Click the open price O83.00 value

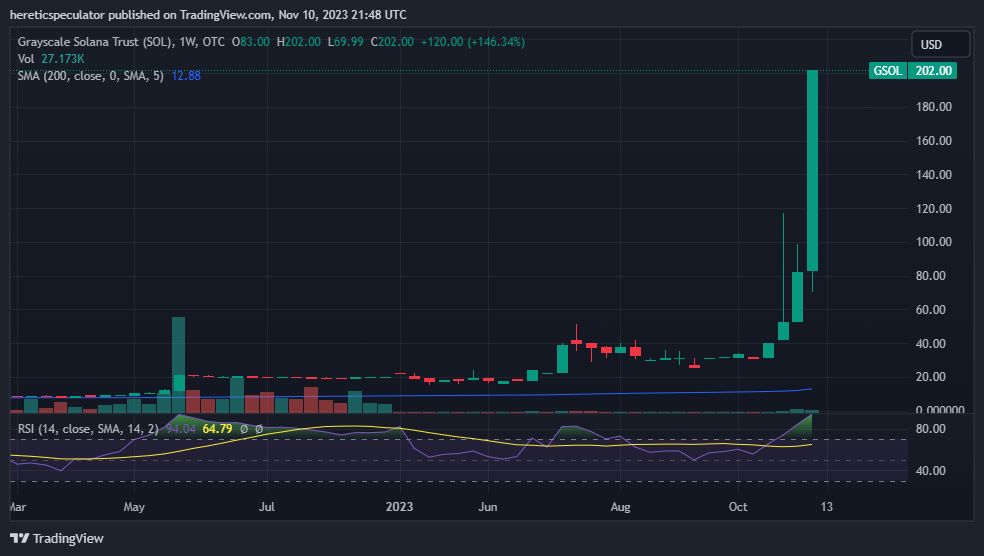(250, 42)
